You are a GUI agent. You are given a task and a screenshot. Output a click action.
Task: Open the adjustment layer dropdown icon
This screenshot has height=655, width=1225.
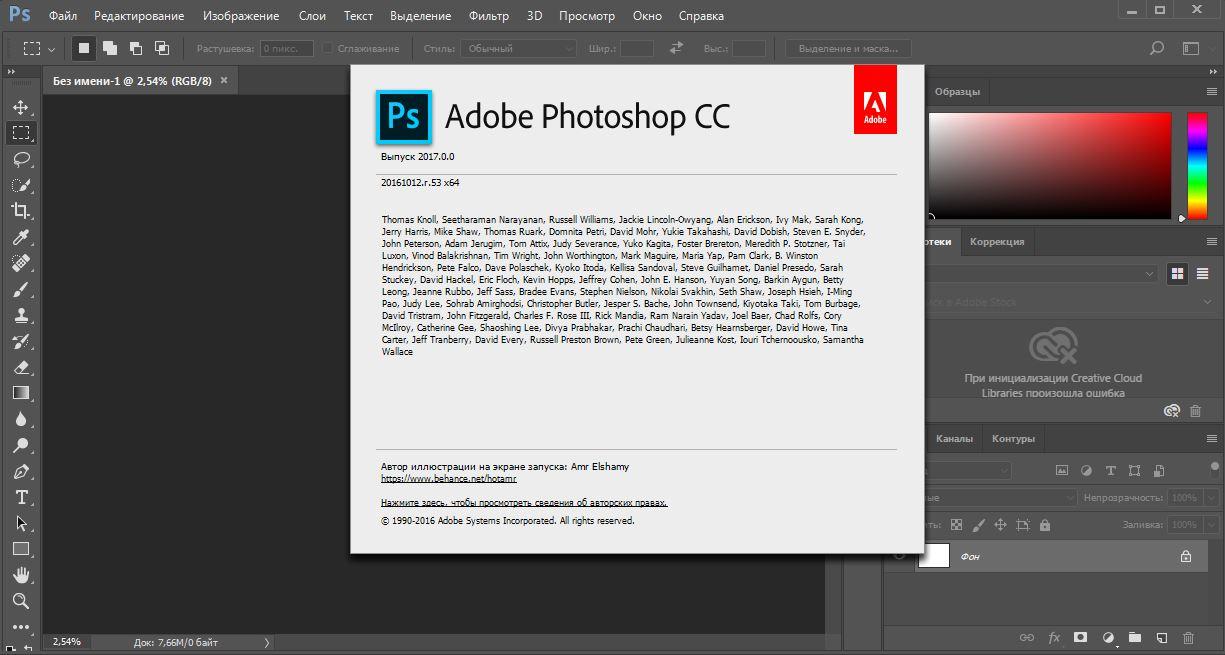coord(1108,637)
